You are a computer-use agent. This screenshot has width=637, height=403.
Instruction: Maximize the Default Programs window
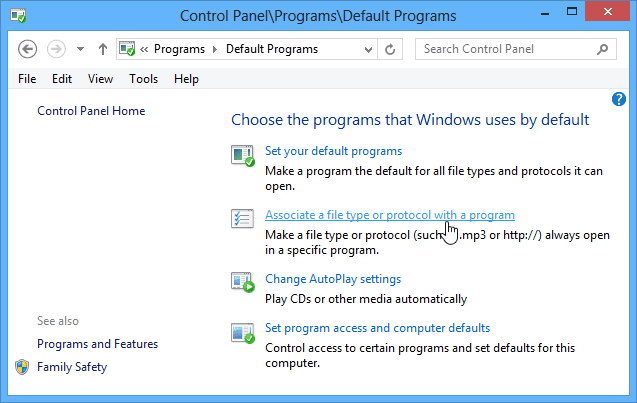click(572, 12)
